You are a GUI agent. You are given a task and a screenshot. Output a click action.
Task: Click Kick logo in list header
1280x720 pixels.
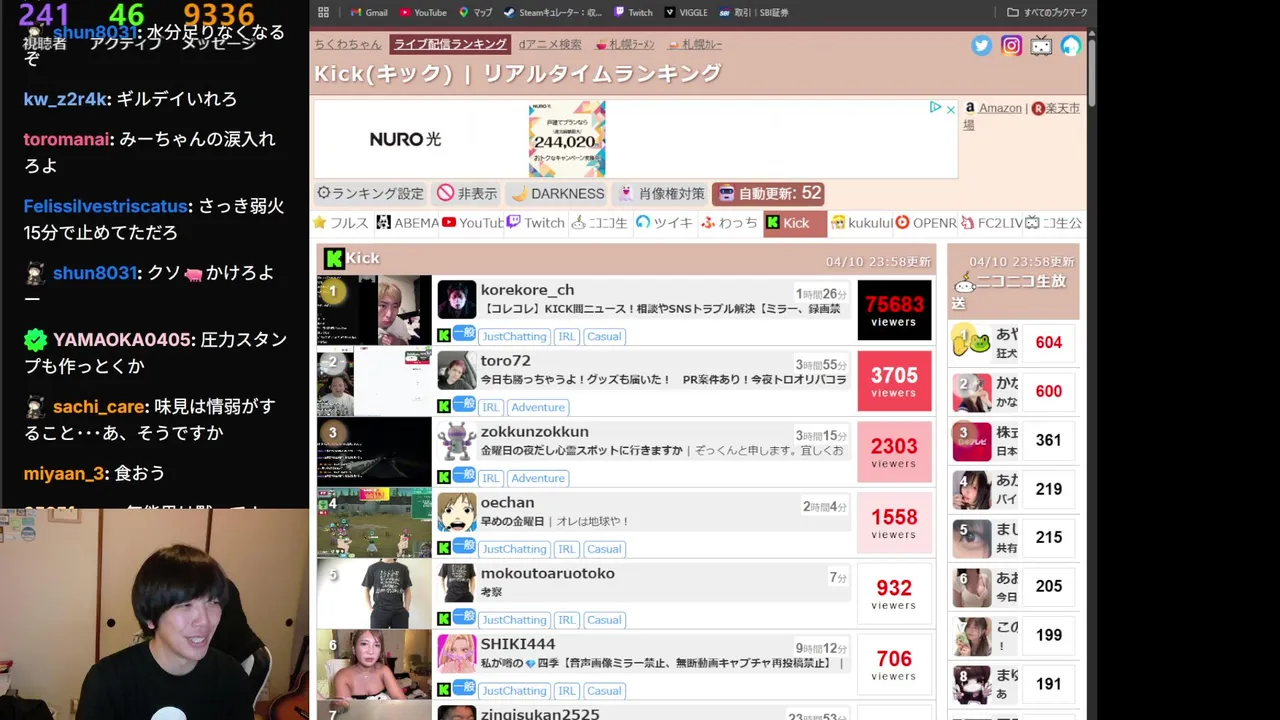coord(334,258)
